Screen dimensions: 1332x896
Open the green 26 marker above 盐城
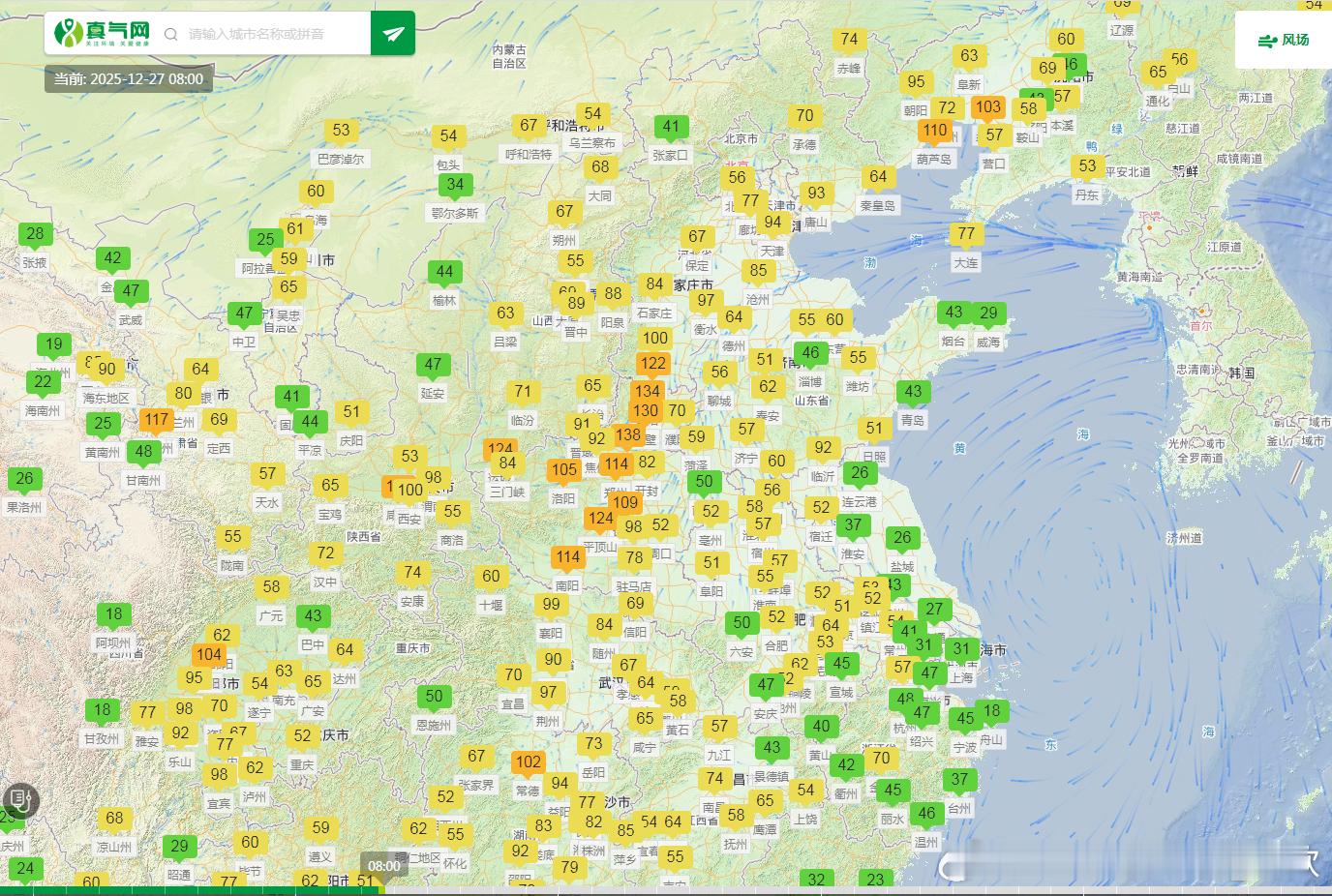(902, 539)
